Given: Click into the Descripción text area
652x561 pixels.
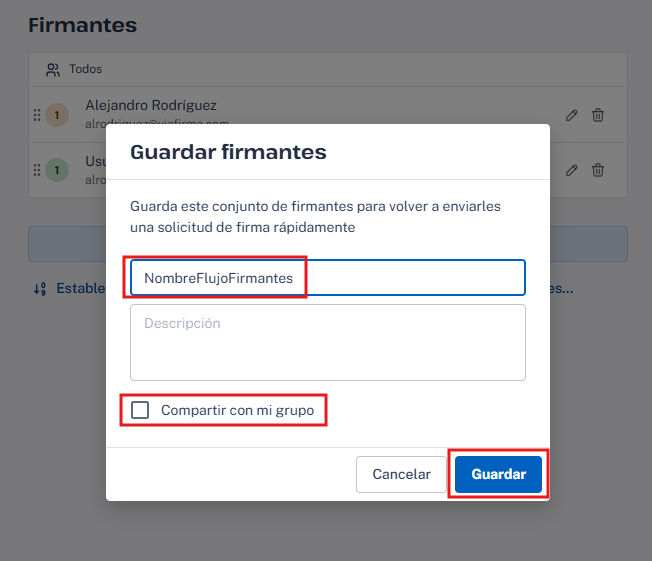Looking at the screenshot, I should coord(327,342).
